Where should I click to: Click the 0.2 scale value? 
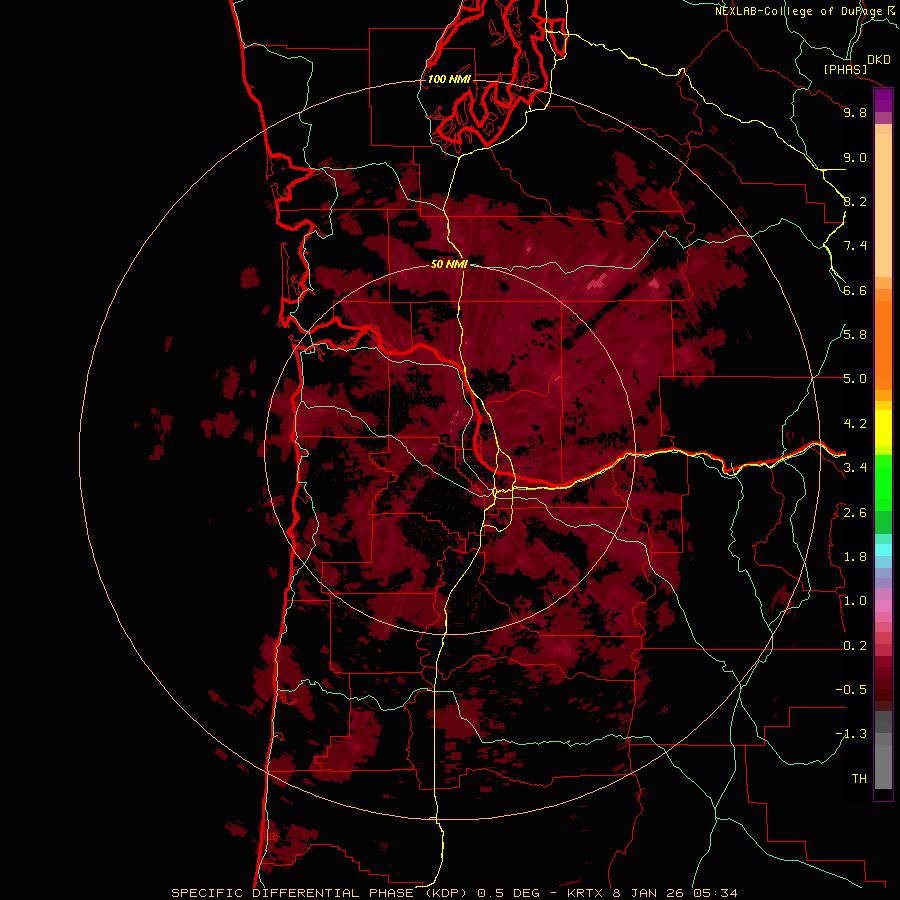pos(855,646)
